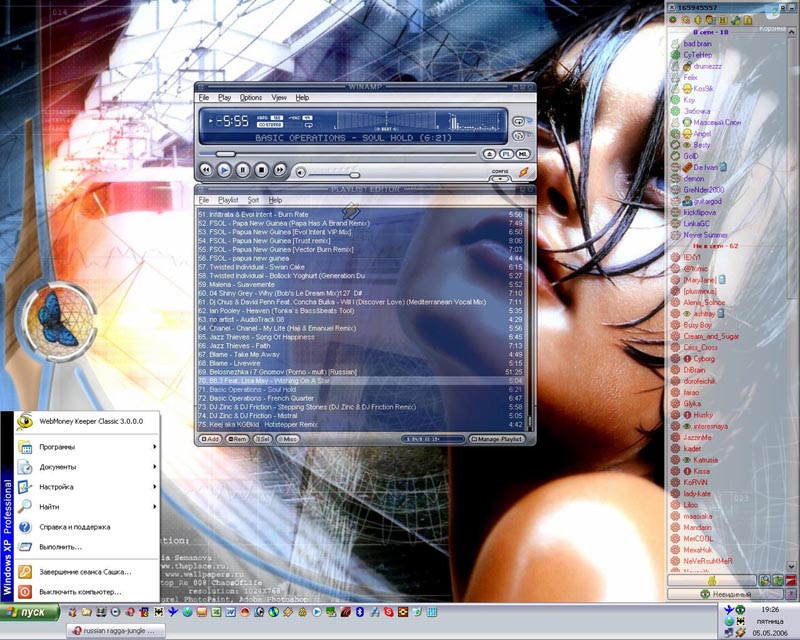Click the Winamp Play button
Image resolution: width=800 pixels, height=640 pixels.
tap(224, 170)
